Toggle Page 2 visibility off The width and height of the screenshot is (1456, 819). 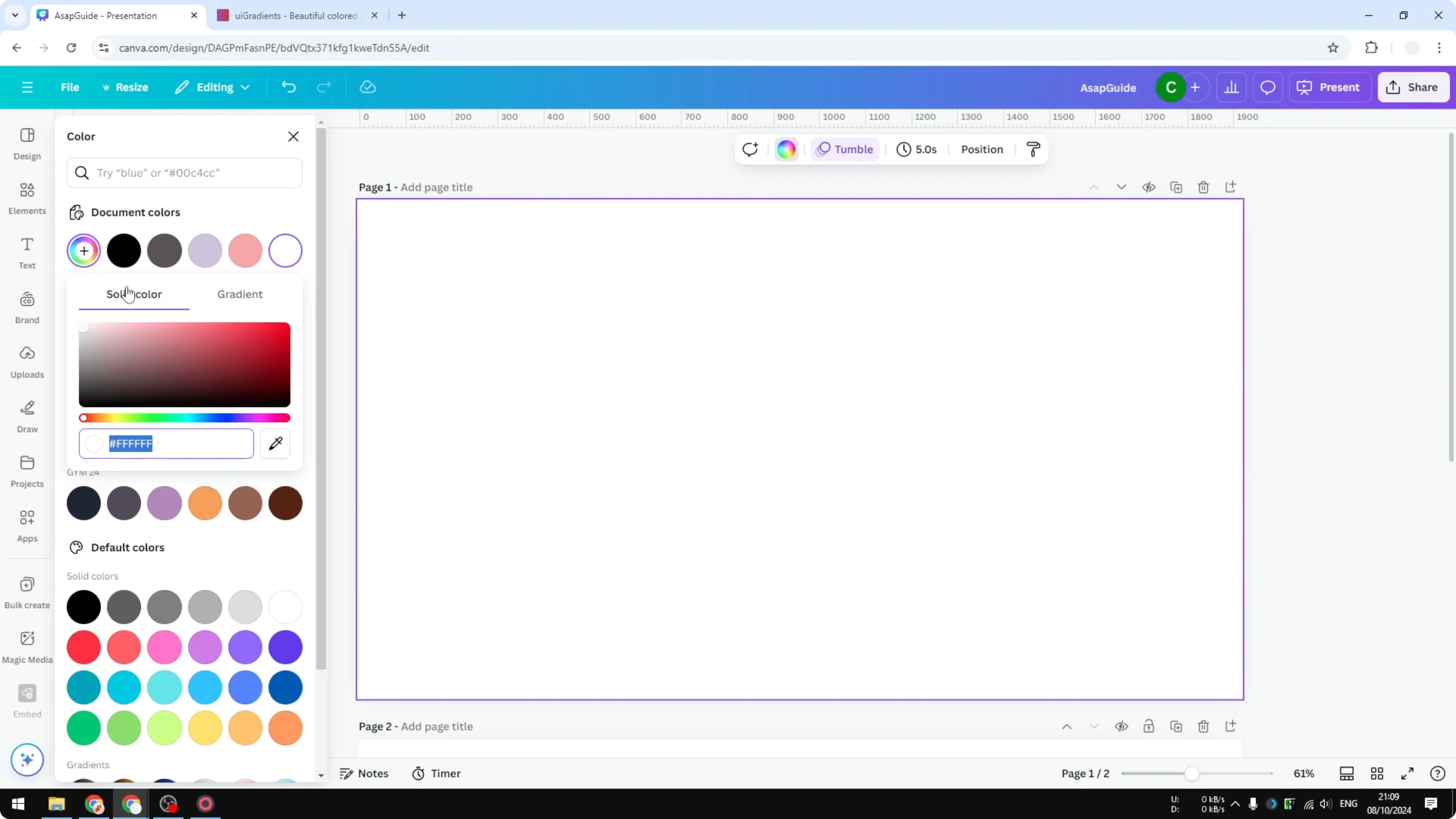coord(1122,726)
